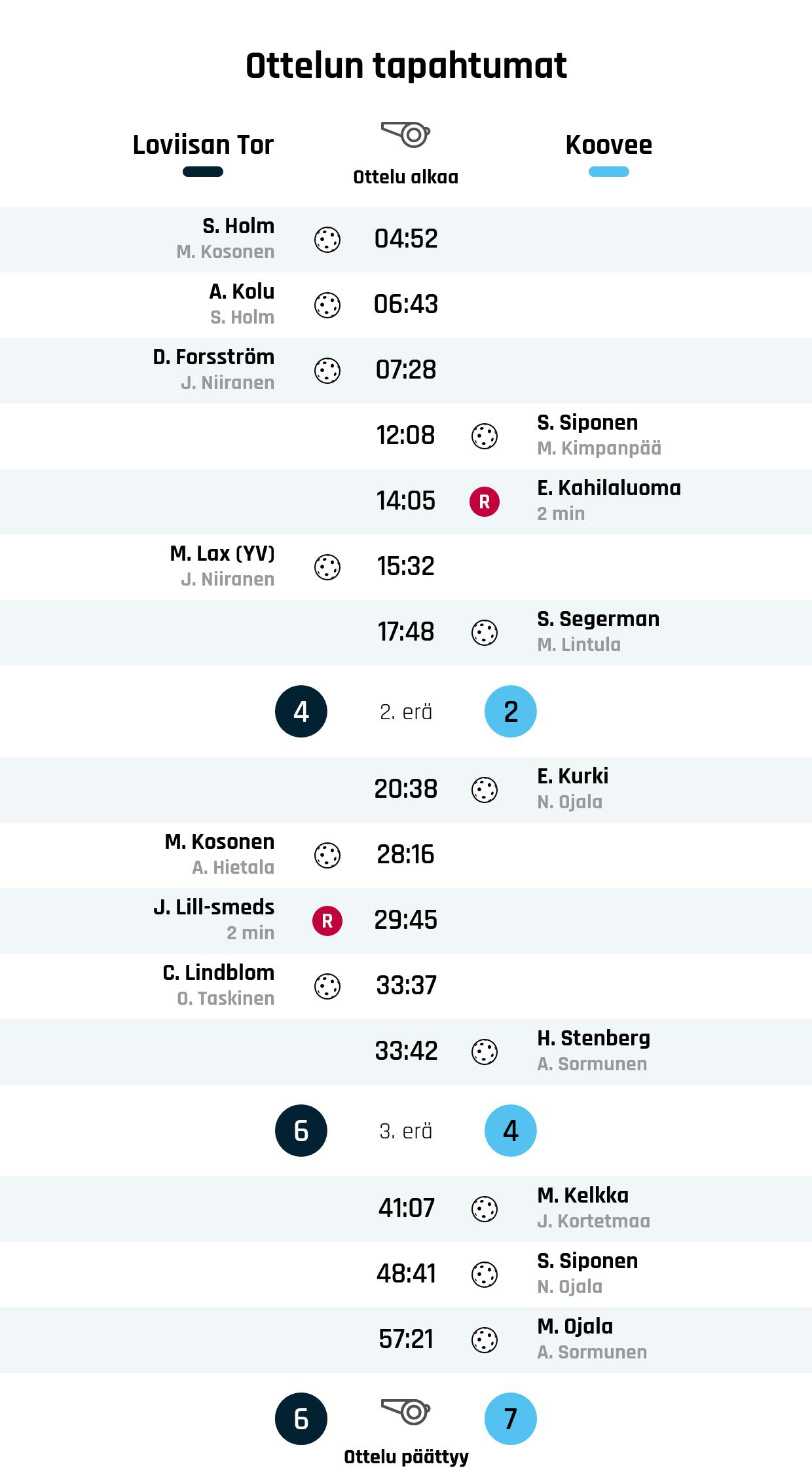Viewport: 812px width, 1479px height.
Task: Click the dark navy Loviisan Tor color bar
Action: coord(203,172)
